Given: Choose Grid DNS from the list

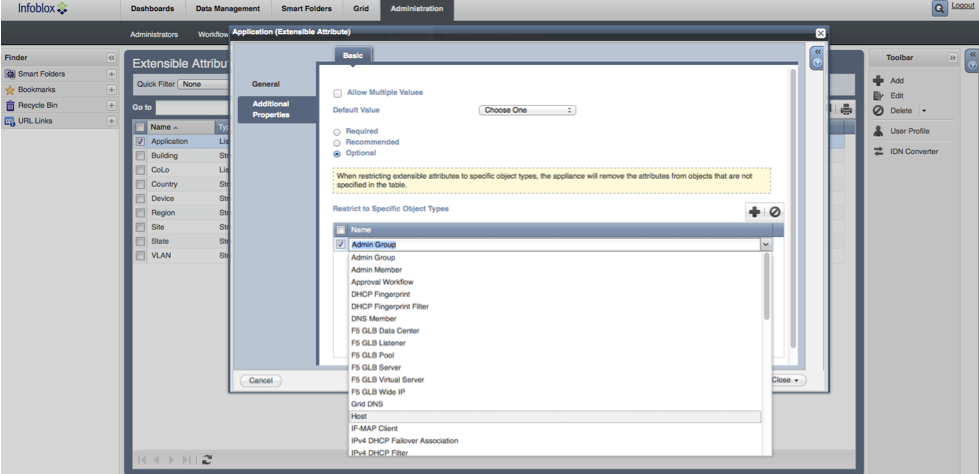Looking at the screenshot, I should (x=555, y=405).
